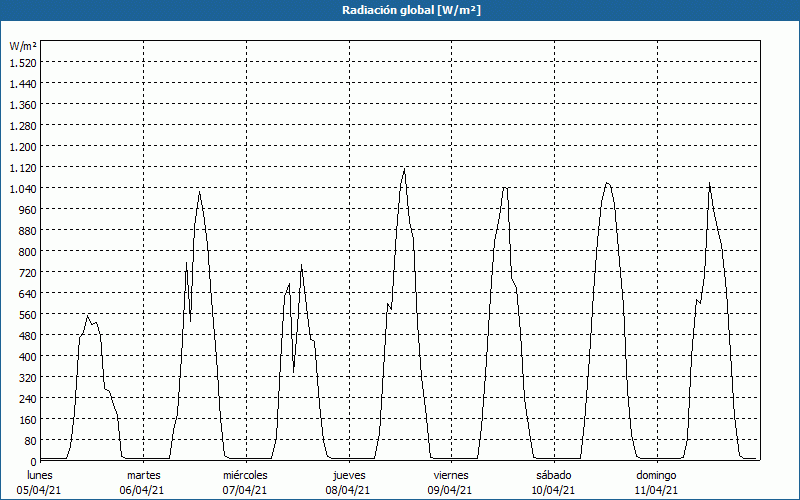Screen dimensions: 800x500
Task: Click the 640 y-axis value
Action: tap(28, 294)
